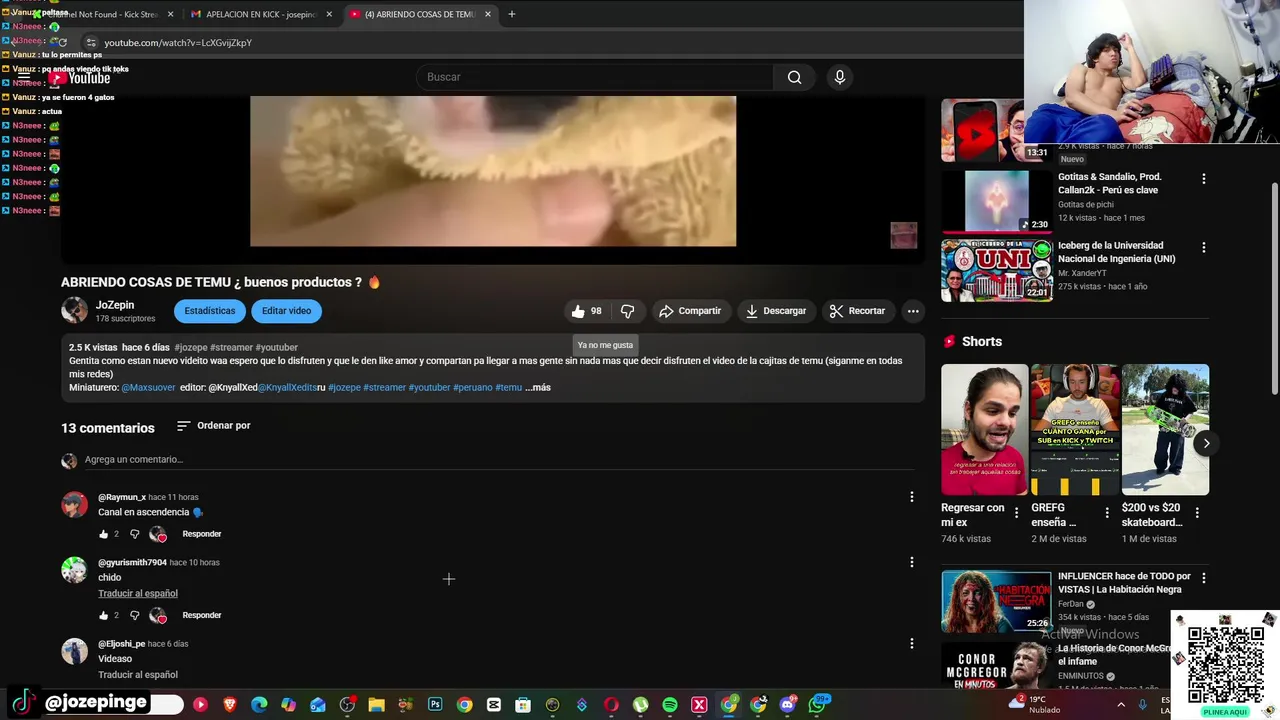Click the search magnifier button
Image resolution: width=1280 pixels, height=720 pixels.
tap(794, 77)
